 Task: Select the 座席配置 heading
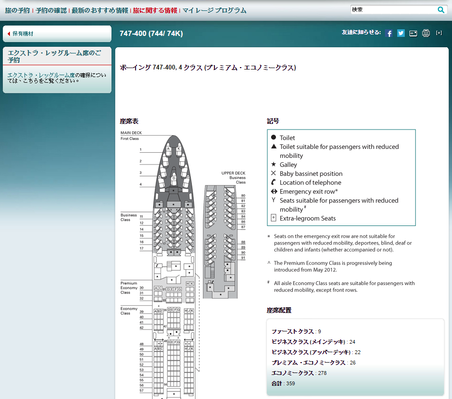pos(279,310)
